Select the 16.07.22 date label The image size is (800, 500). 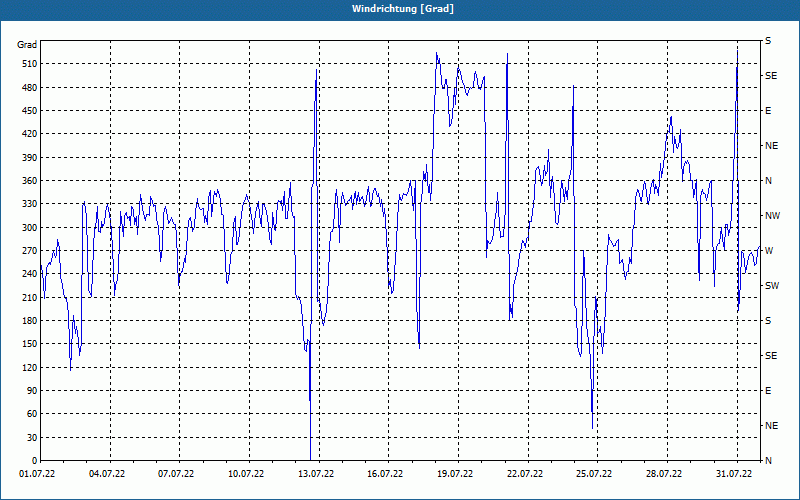[385, 474]
